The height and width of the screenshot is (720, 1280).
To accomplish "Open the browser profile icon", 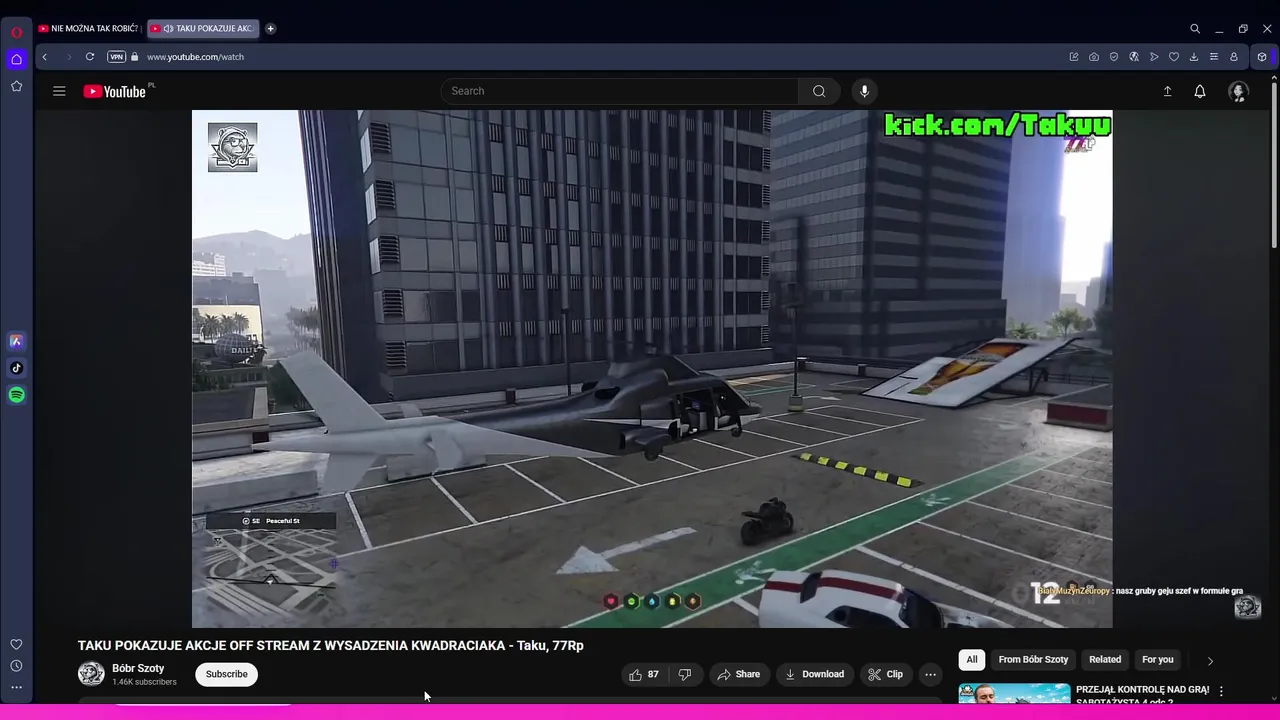I will 1234,57.
